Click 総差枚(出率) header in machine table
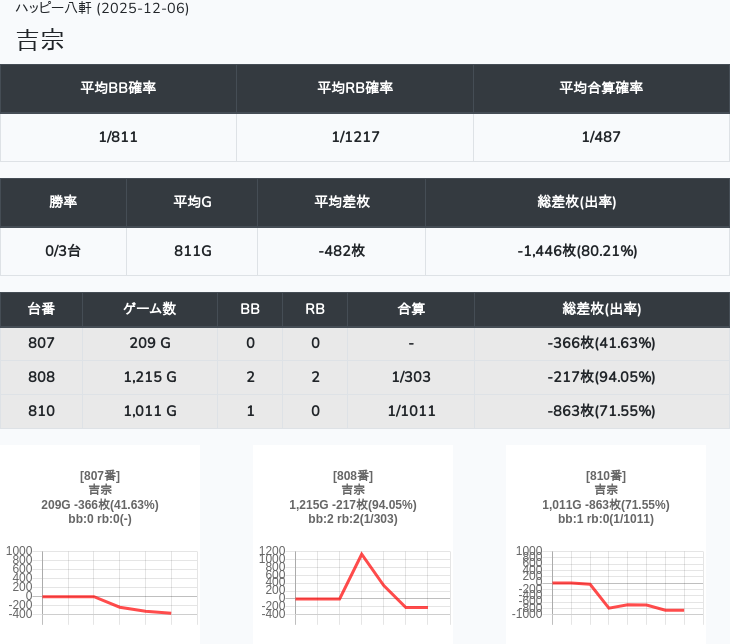730x644 pixels. (x=601, y=309)
